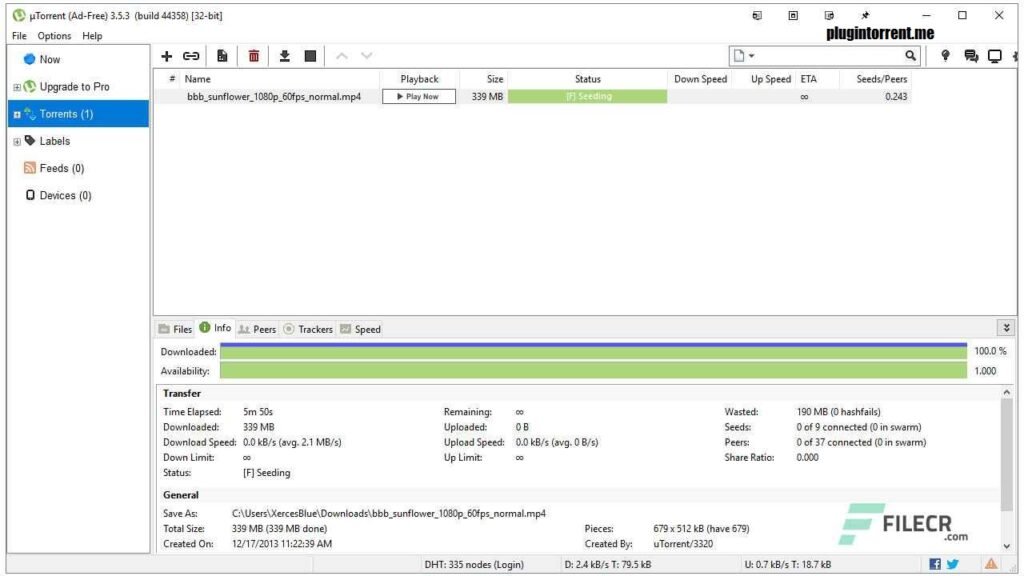
Task: Click the Twitter icon in status bar
Action: point(953,564)
